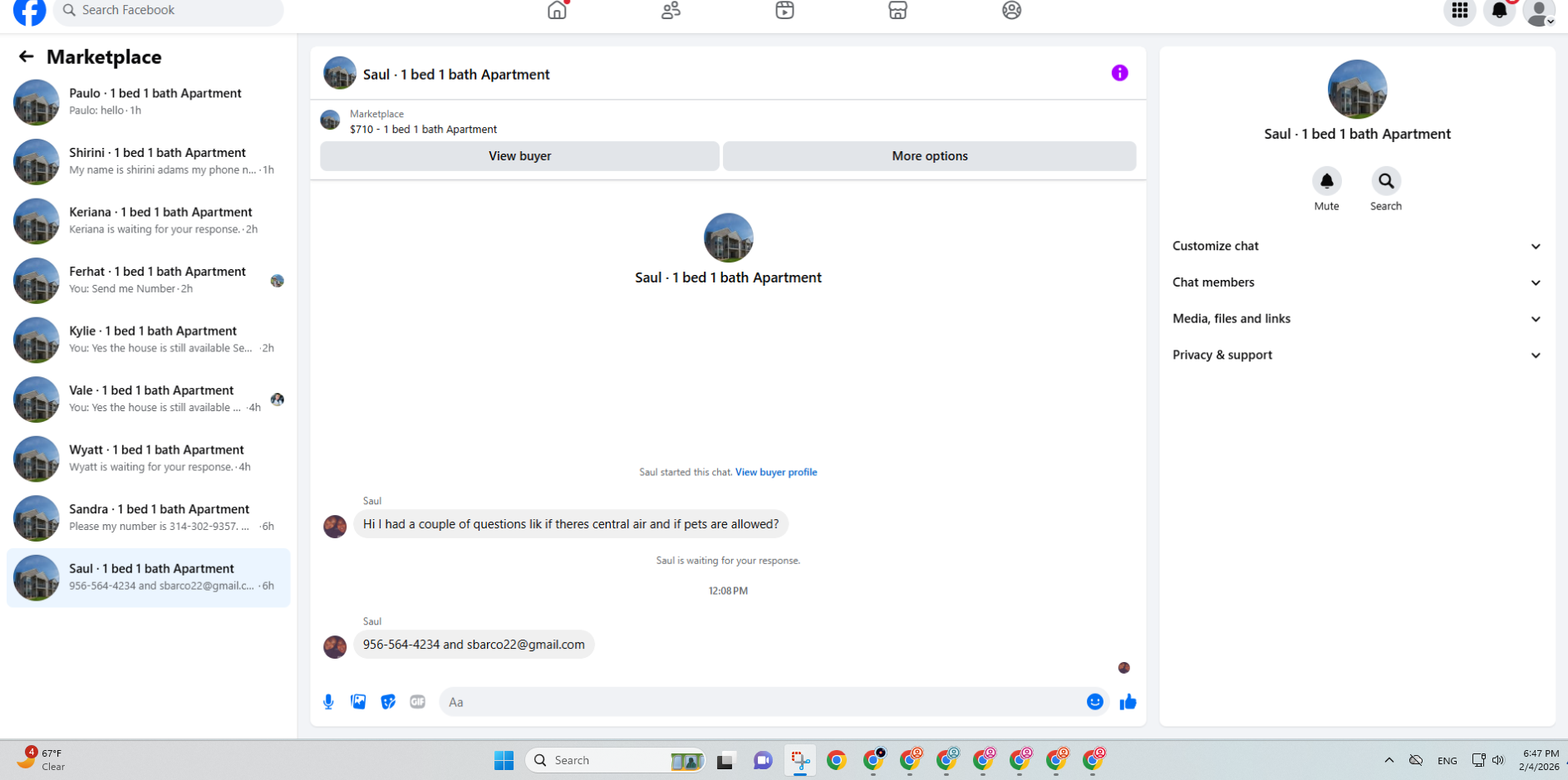Click the large apartment thumbnail in right panel
This screenshot has width=1568, height=780.
(x=1357, y=89)
